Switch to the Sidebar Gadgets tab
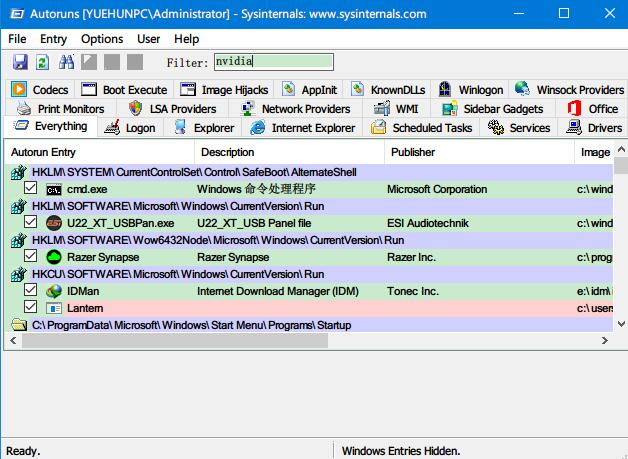 click(493, 109)
